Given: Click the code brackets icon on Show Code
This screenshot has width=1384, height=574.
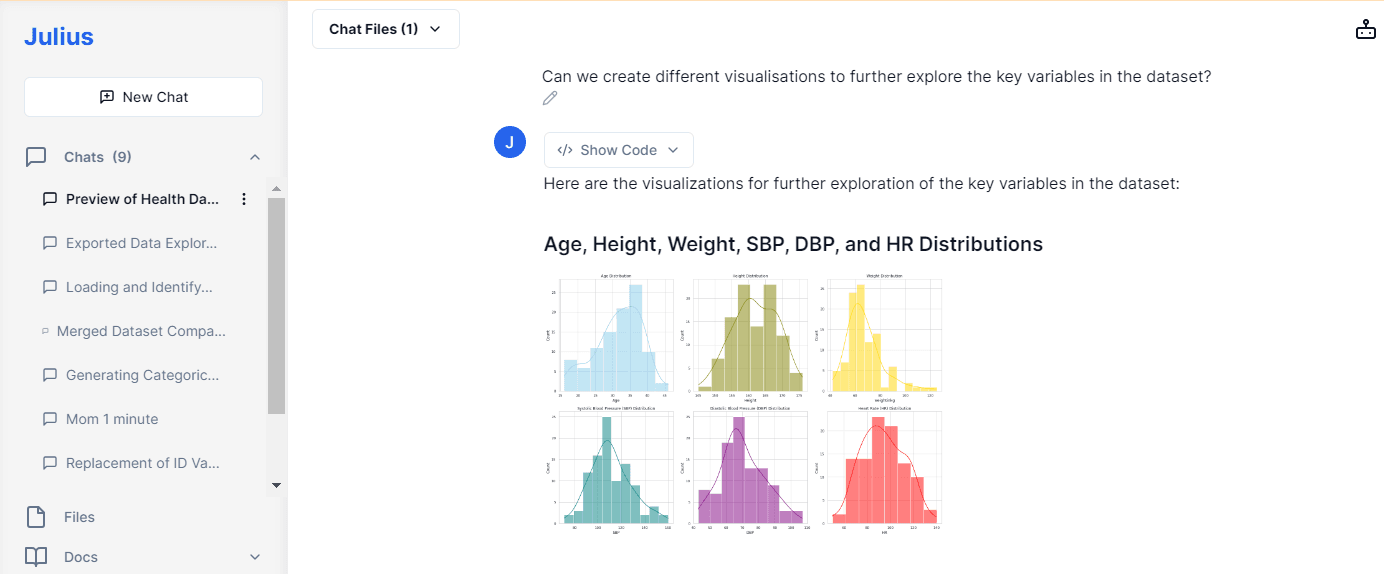Looking at the screenshot, I should tap(565, 150).
